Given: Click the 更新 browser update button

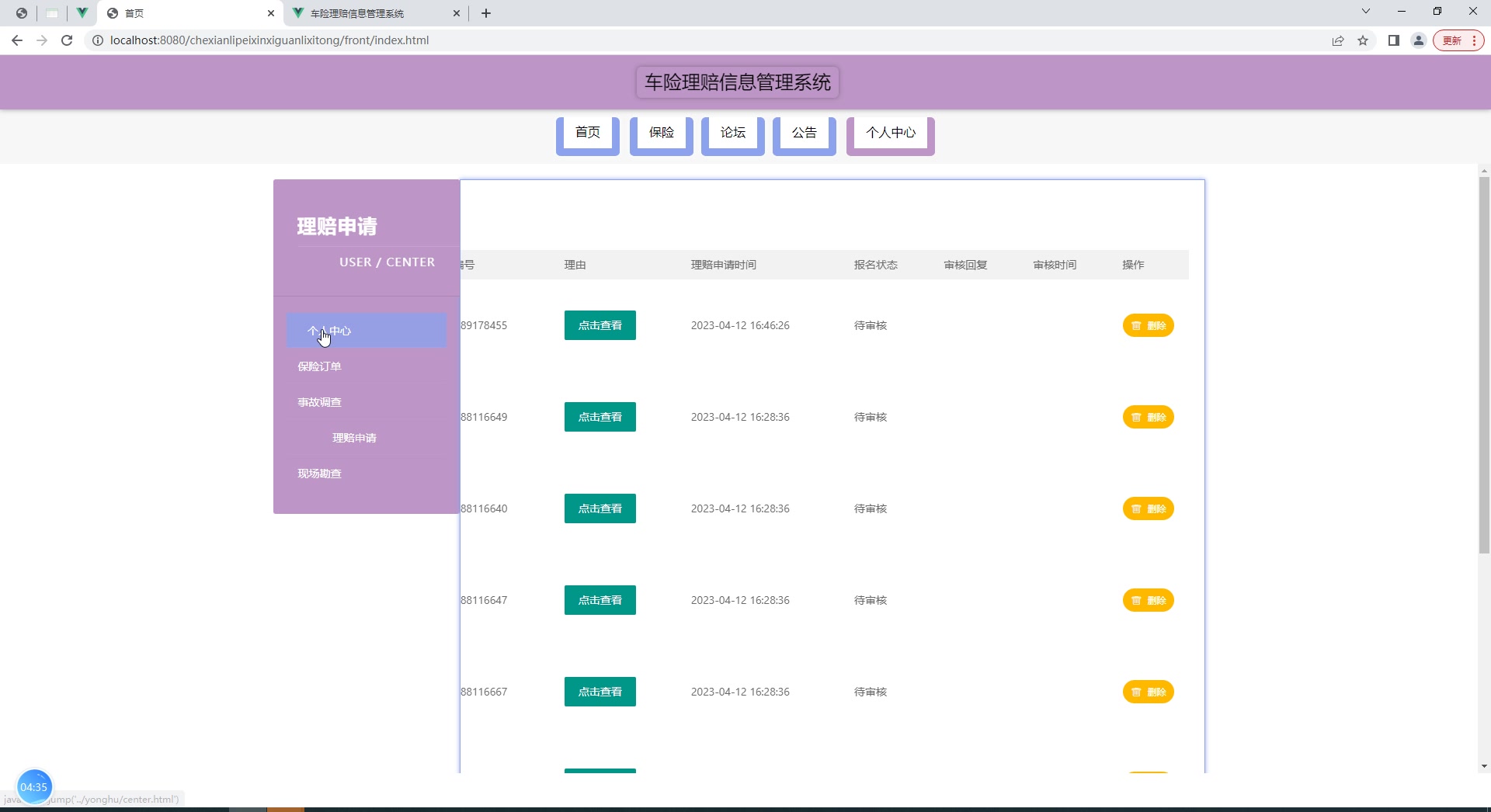Looking at the screenshot, I should pyautogui.click(x=1458, y=40).
